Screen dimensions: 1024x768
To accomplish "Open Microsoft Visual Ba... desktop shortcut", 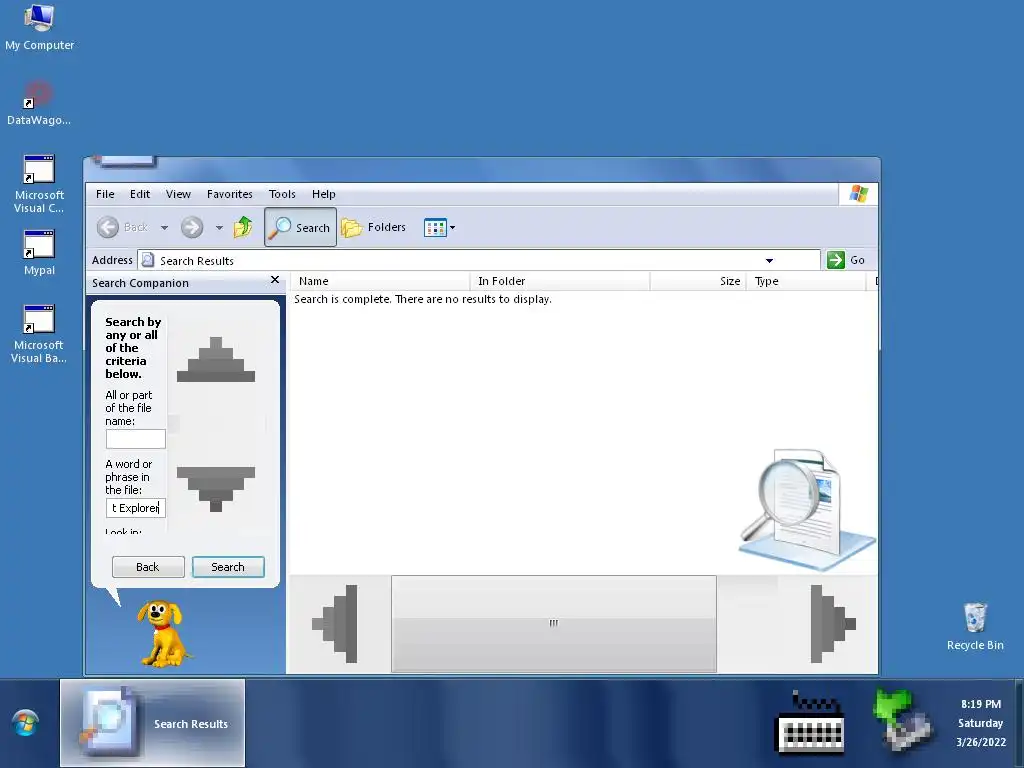I will point(39,334).
